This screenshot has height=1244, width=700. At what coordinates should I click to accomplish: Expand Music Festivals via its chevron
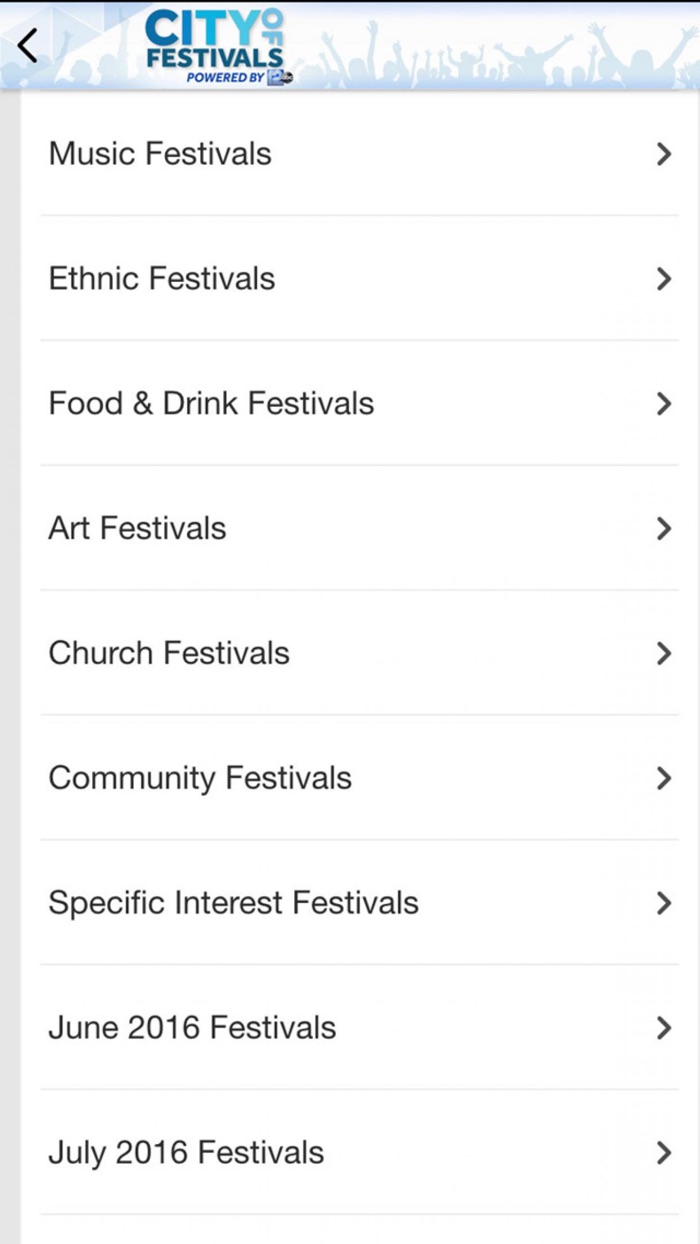click(x=664, y=154)
